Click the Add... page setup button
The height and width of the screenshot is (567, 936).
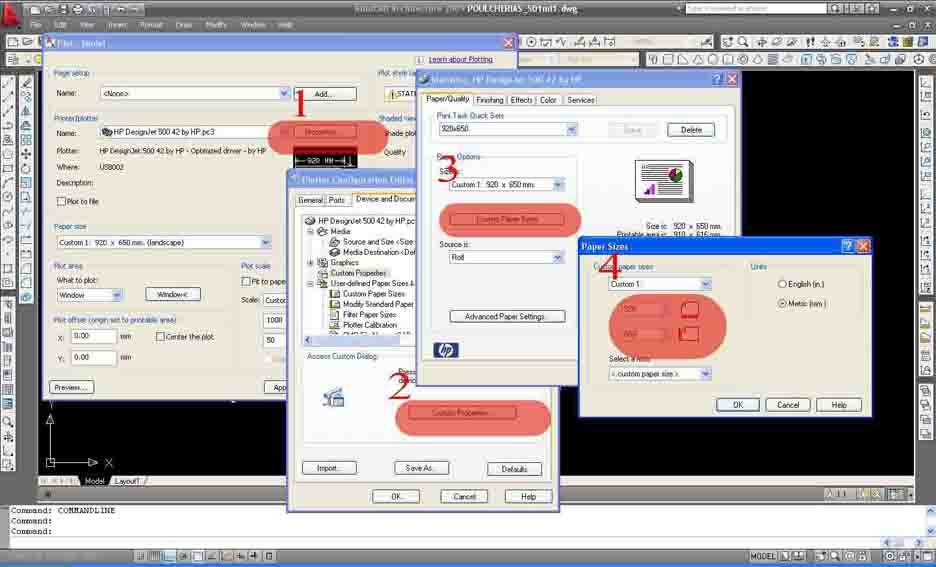coord(325,94)
